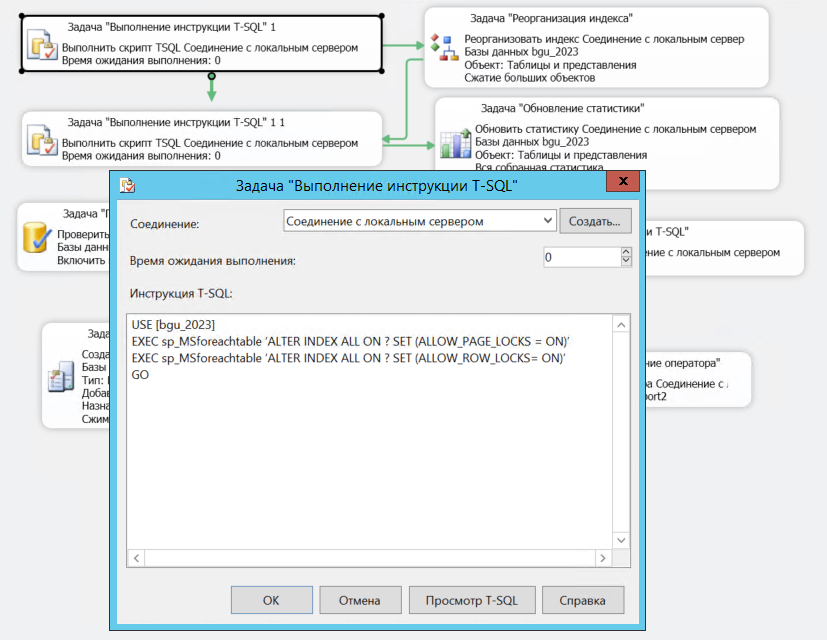Click the Создать... button
Image resolution: width=827 pixels, height=640 pixels.
point(595,221)
